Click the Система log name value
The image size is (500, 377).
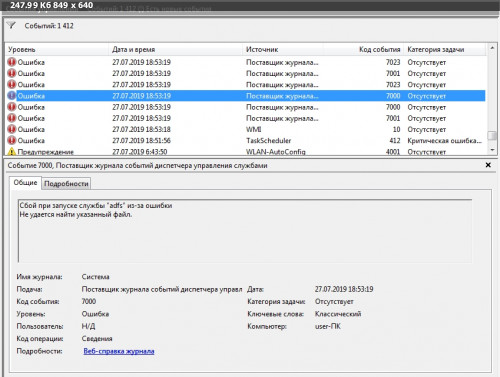click(95, 277)
